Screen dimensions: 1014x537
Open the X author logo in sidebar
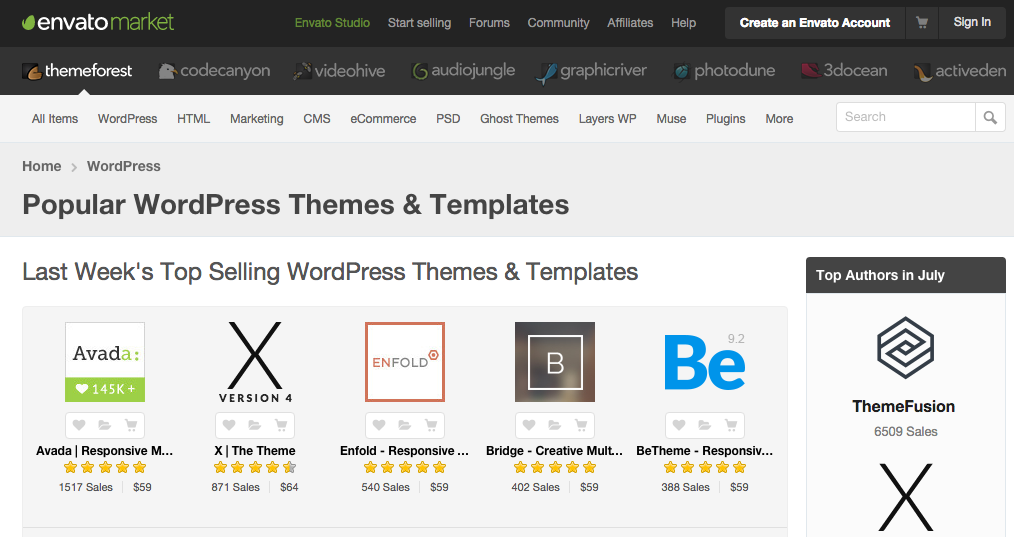905,497
